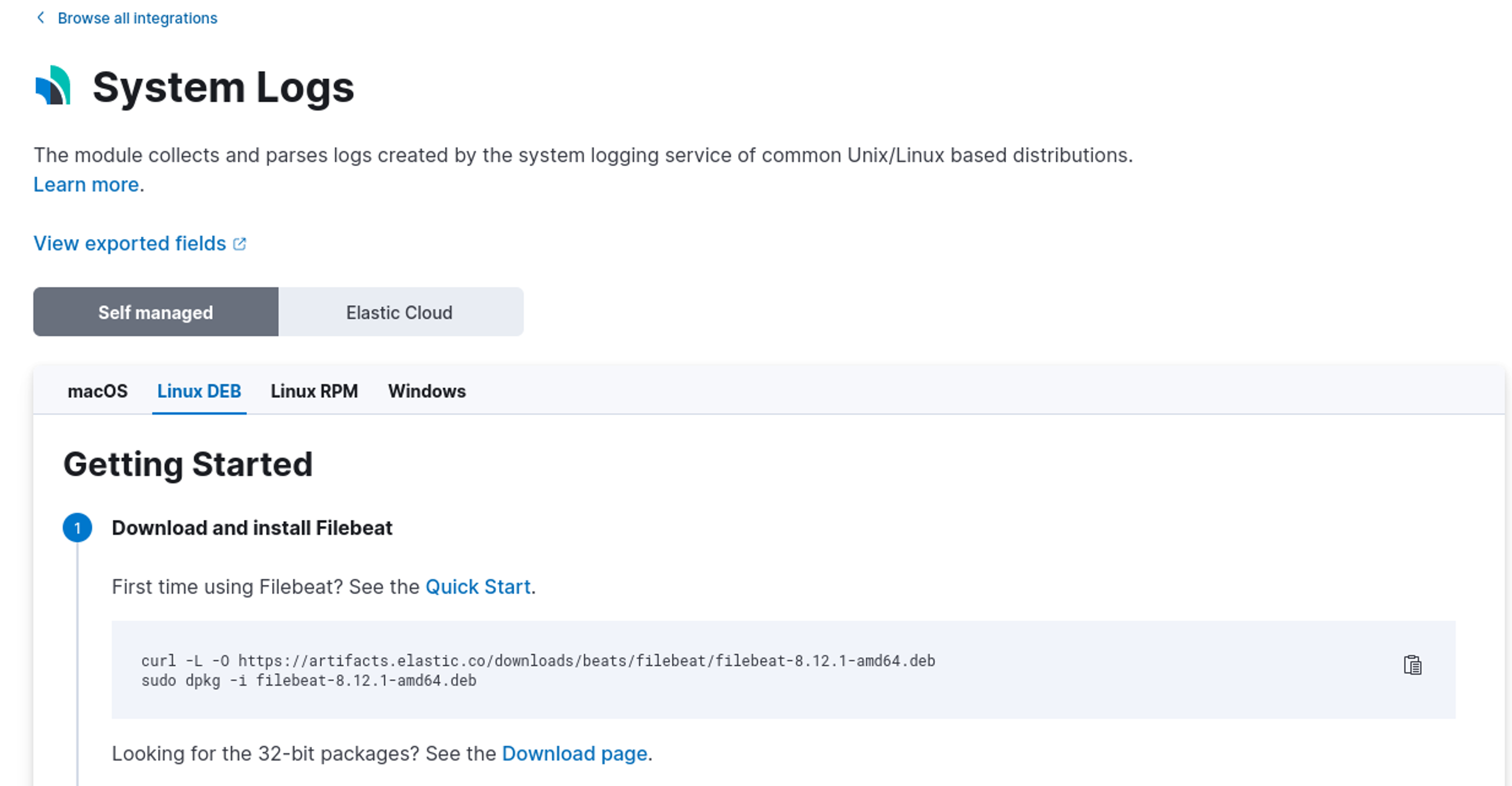Switch to the macOS tab
This screenshot has width=1512, height=786.
97,391
